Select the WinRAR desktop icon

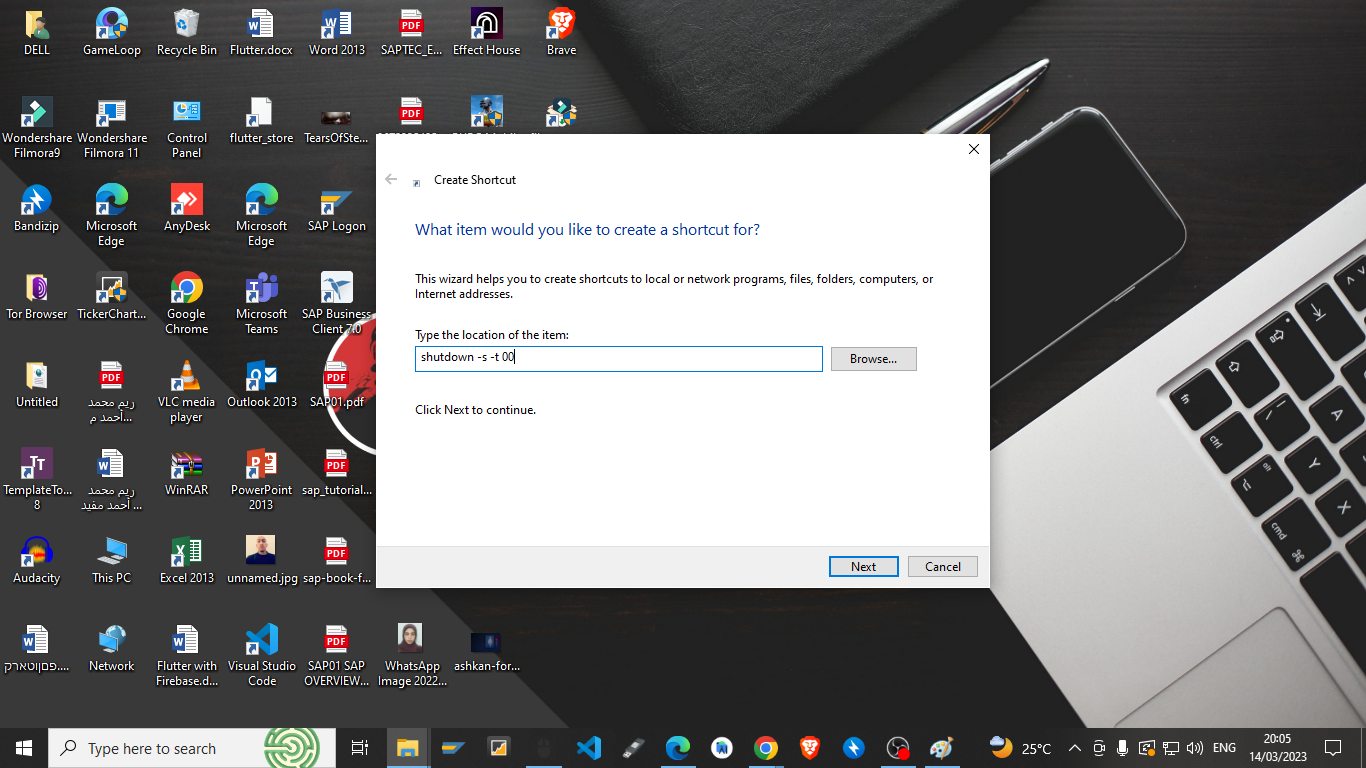point(187,472)
